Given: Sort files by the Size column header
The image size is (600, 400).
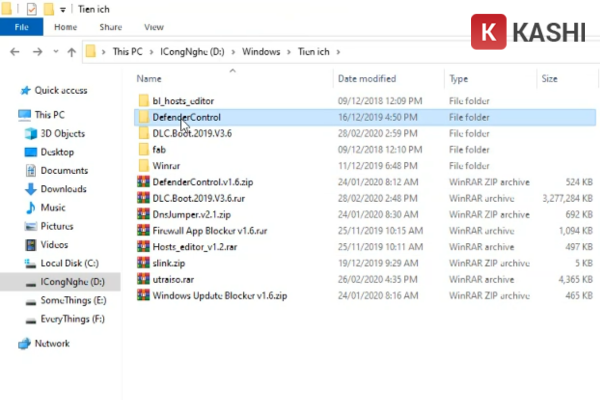Looking at the screenshot, I should click(549, 77).
